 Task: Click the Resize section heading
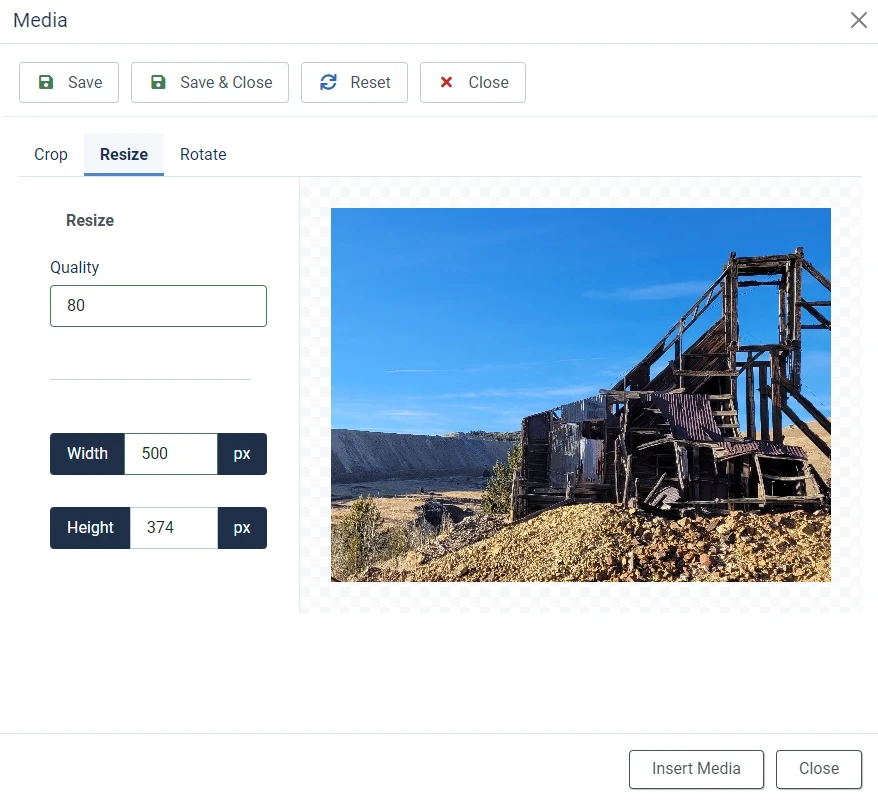tap(90, 220)
